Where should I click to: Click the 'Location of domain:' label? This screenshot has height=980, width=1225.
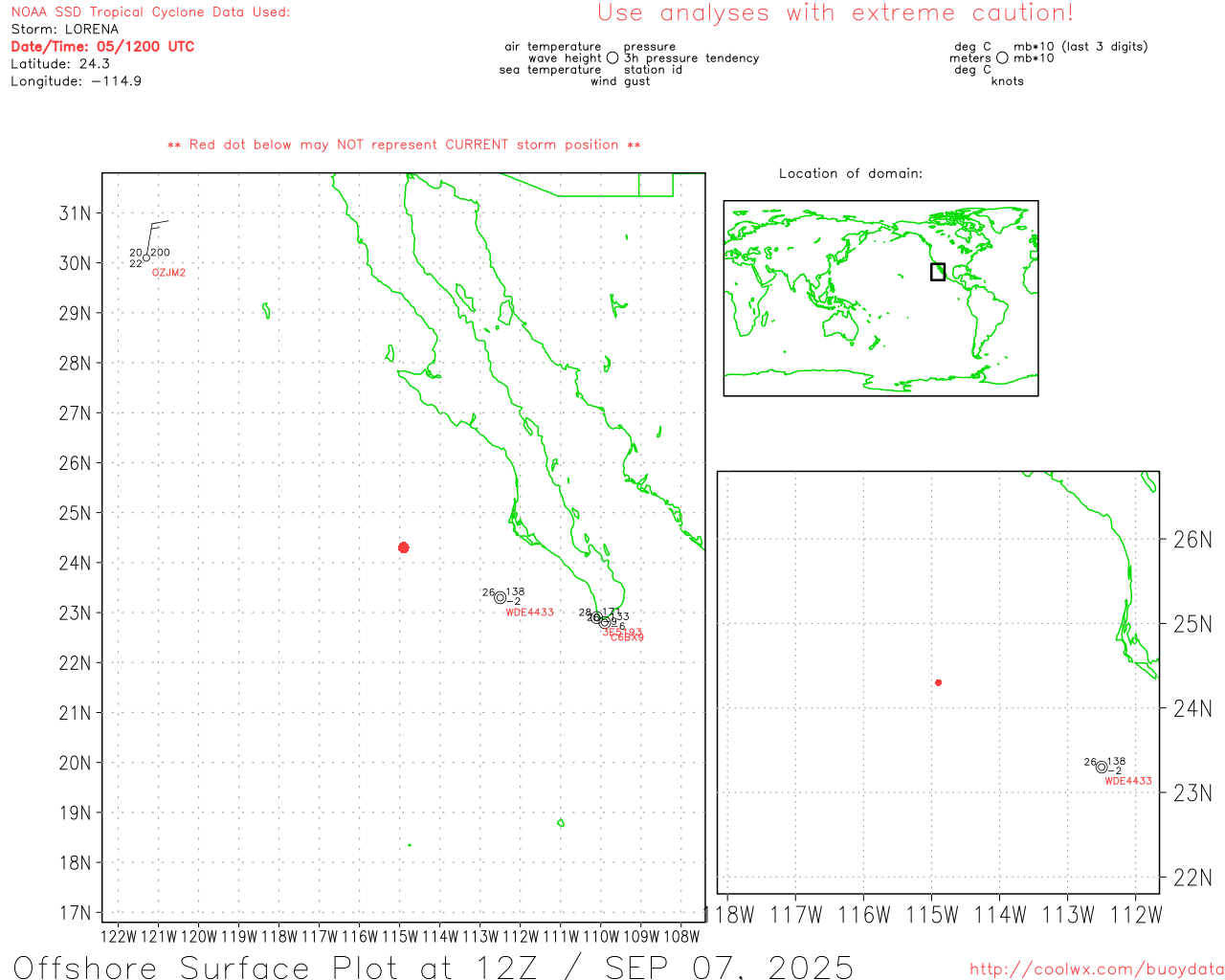(x=851, y=173)
